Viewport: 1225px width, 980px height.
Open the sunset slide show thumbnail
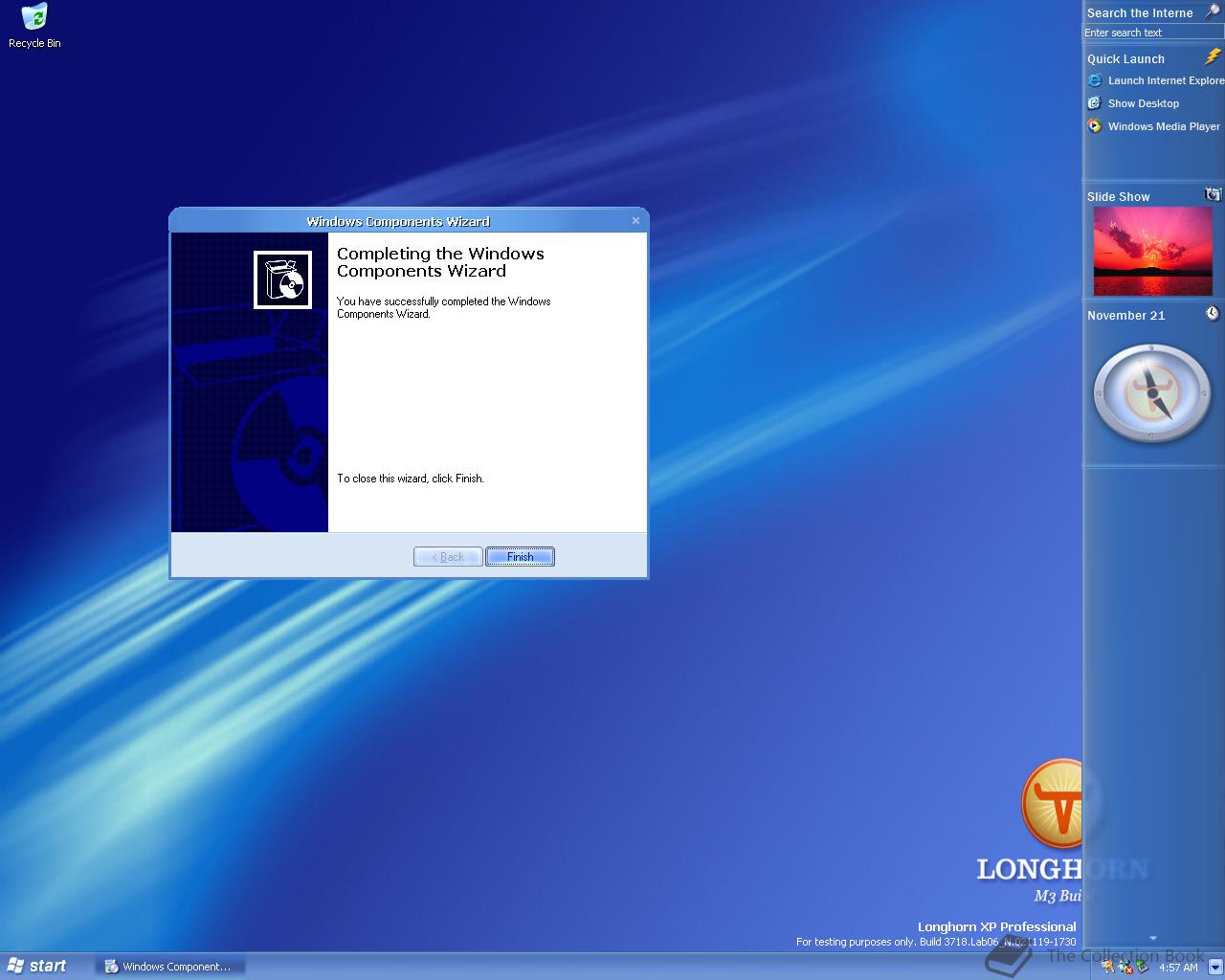(1152, 252)
